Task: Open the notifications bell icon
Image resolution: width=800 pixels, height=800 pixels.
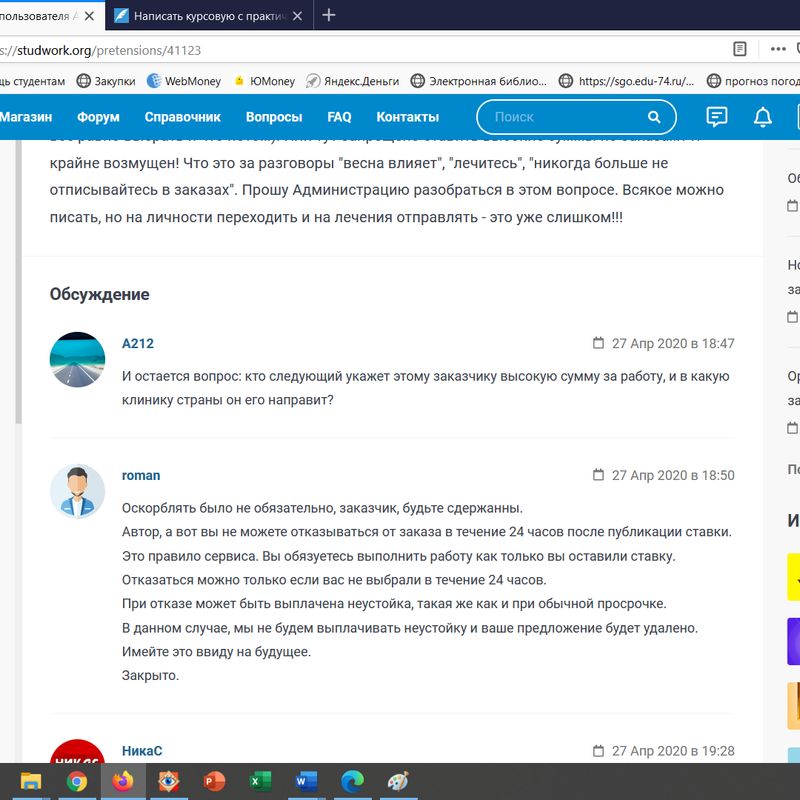Action: 763,117
